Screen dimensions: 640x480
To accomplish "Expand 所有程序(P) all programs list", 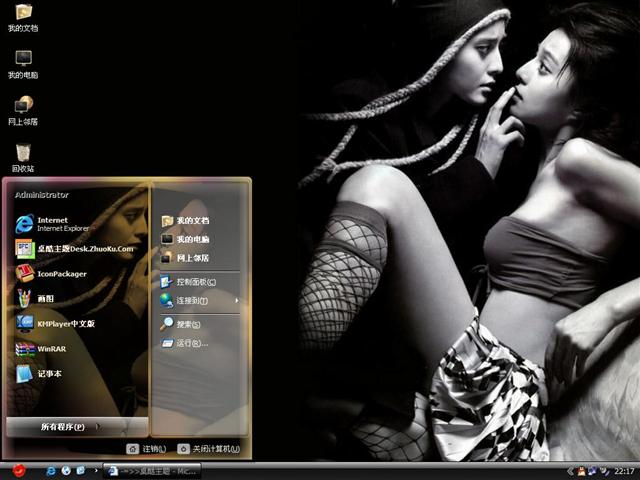I will click(x=77, y=427).
